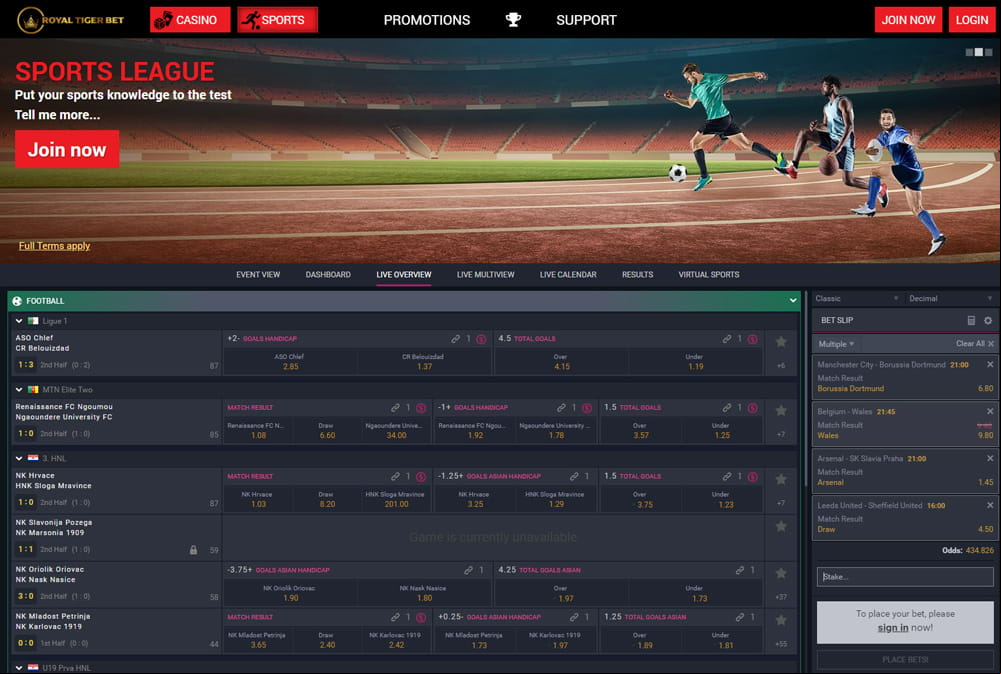Click link icon in 4.25 Total Goals Asian
This screenshot has height=674, width=1001.
740,570
